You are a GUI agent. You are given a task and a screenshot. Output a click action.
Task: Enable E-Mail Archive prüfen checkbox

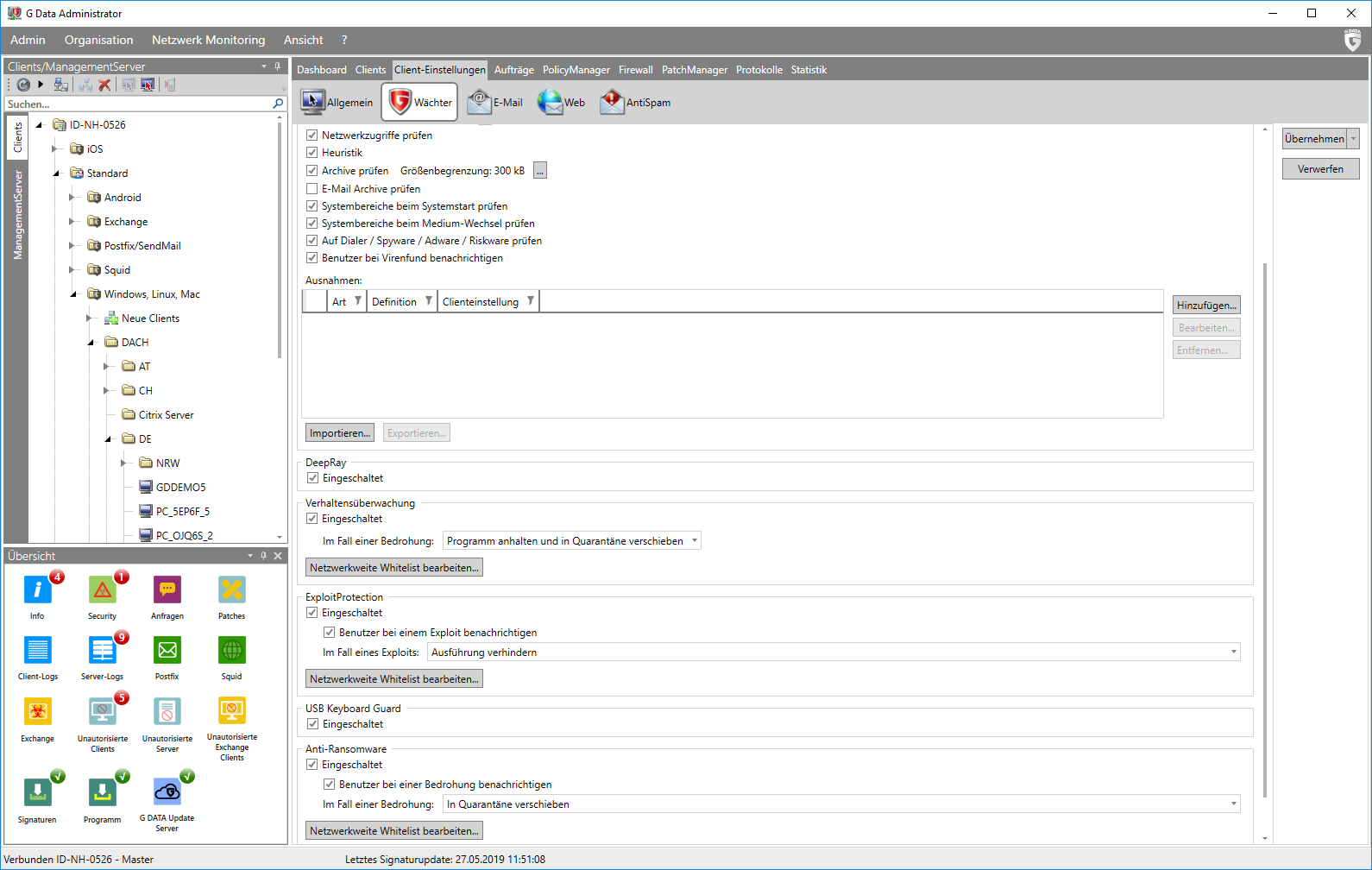click(x=312, y=189)
